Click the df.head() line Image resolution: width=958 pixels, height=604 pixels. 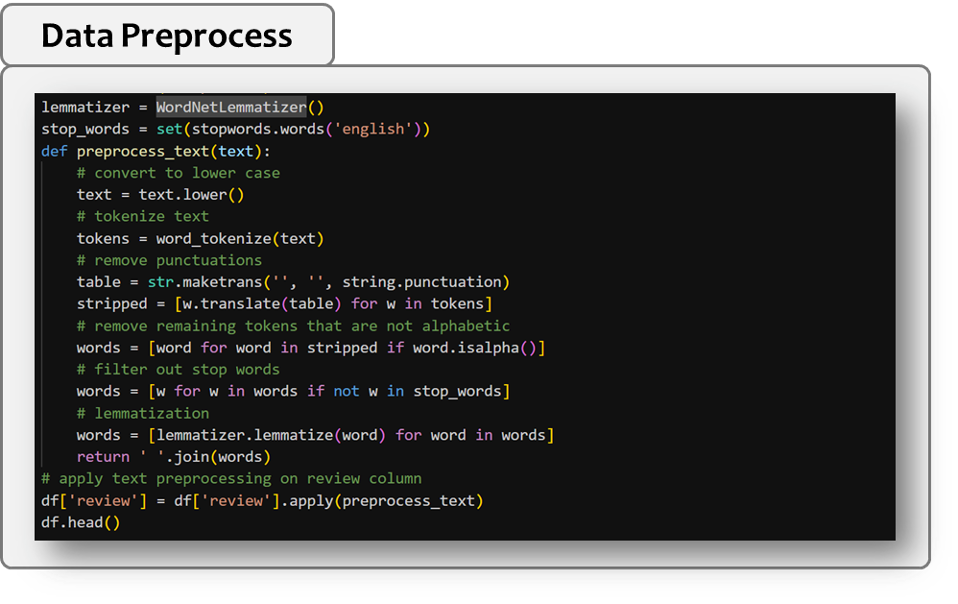point(81,523)
